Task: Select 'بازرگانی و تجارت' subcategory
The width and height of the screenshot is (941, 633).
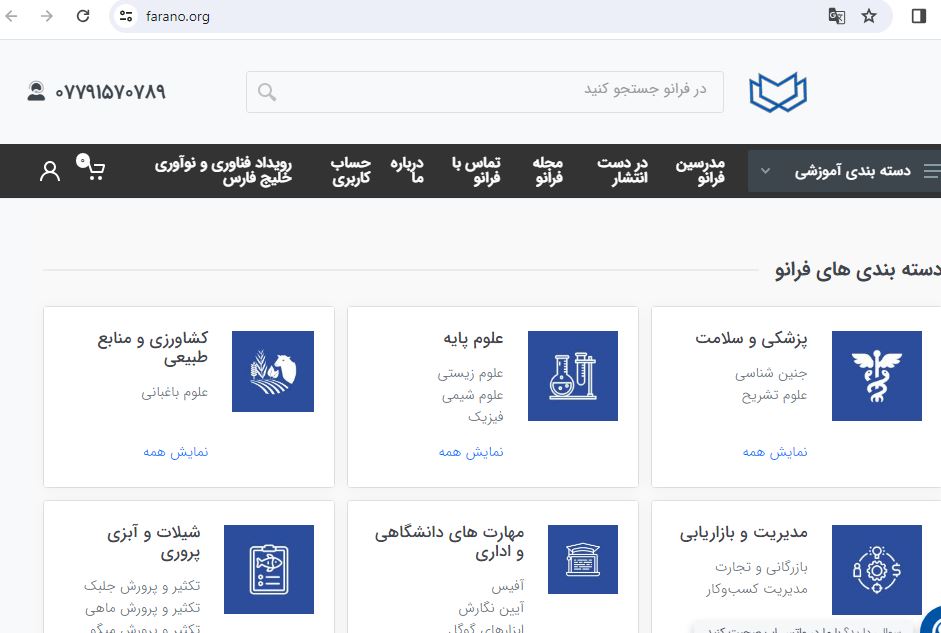Action: point(761,567)
